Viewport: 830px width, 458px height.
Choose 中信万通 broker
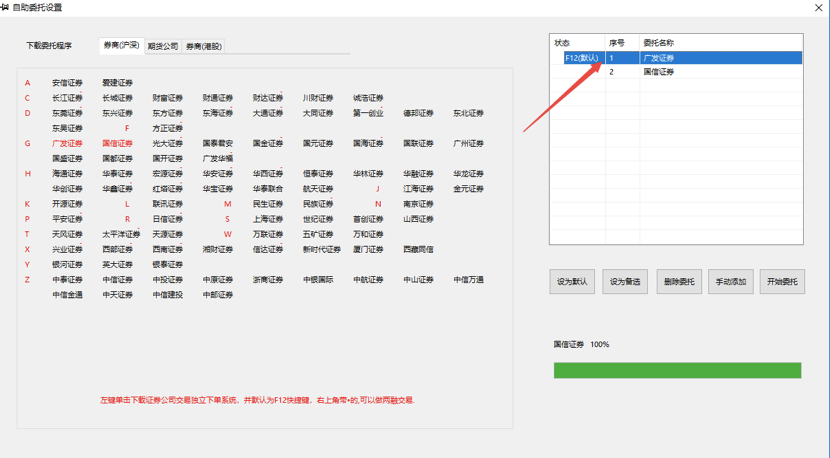468,280
